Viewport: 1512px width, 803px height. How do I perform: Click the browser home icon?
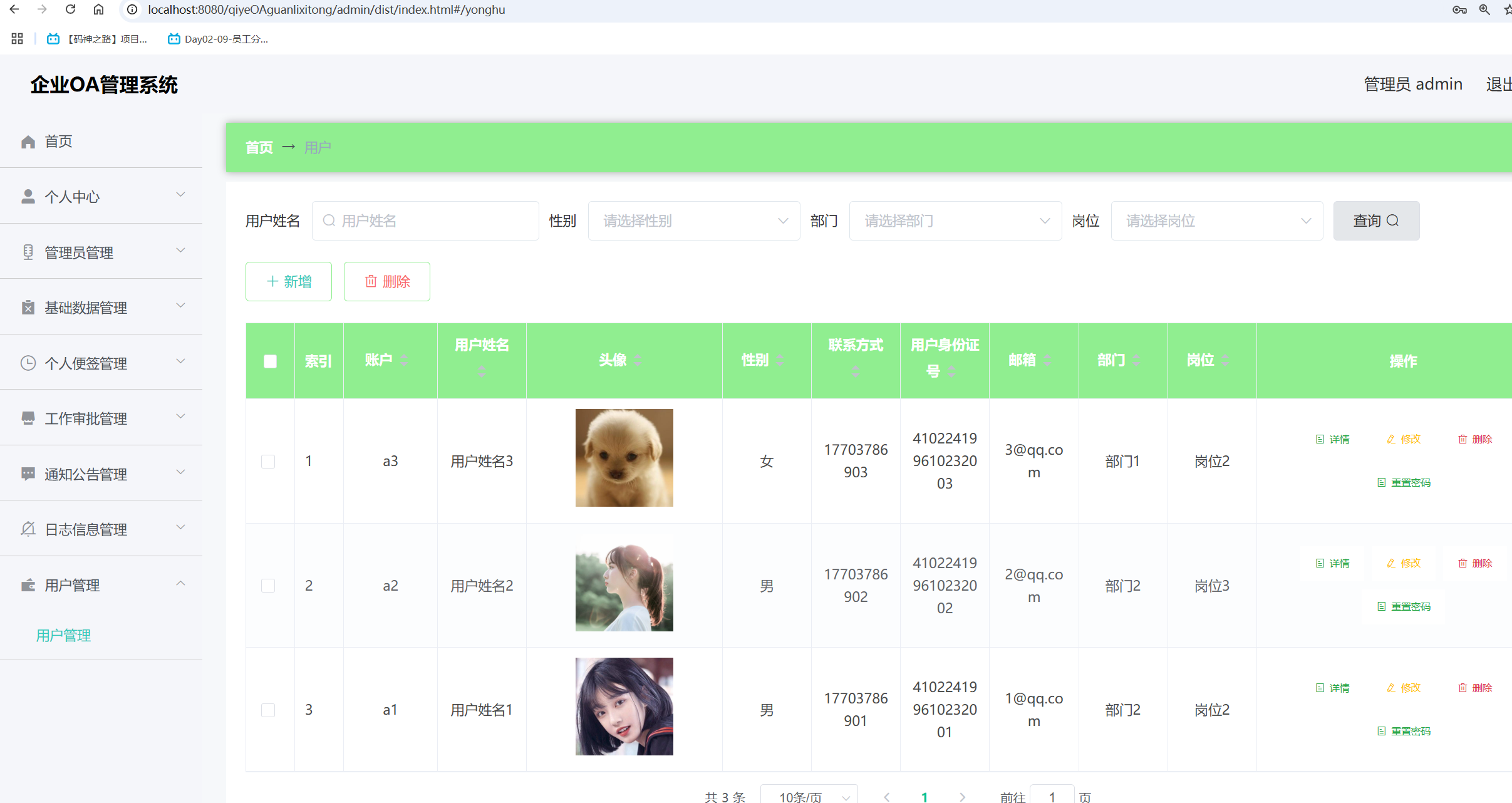click(x=98, y=9)
